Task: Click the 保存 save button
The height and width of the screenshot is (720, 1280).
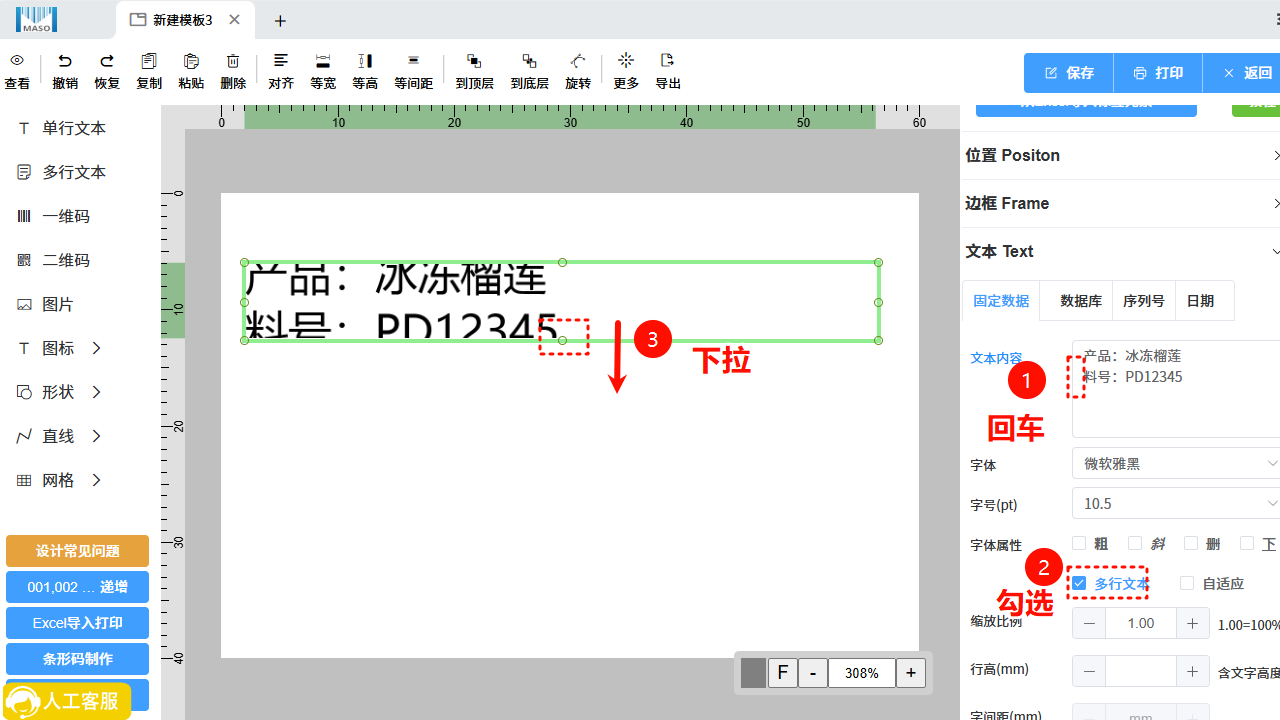Action: [x=1069, y=73]
